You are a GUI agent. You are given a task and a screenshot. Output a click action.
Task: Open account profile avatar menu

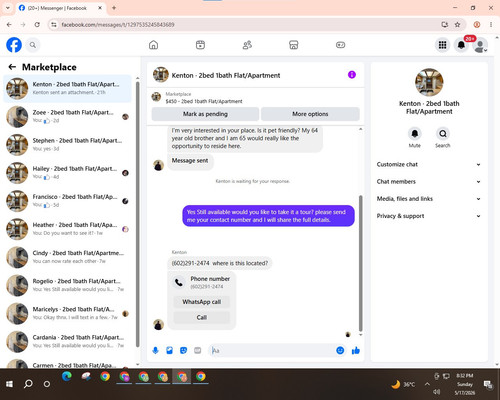(480, 45)
